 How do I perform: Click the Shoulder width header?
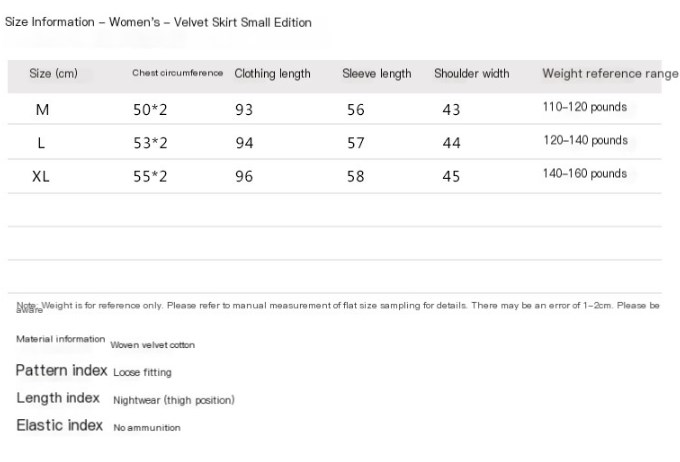[x=472, y=73]
